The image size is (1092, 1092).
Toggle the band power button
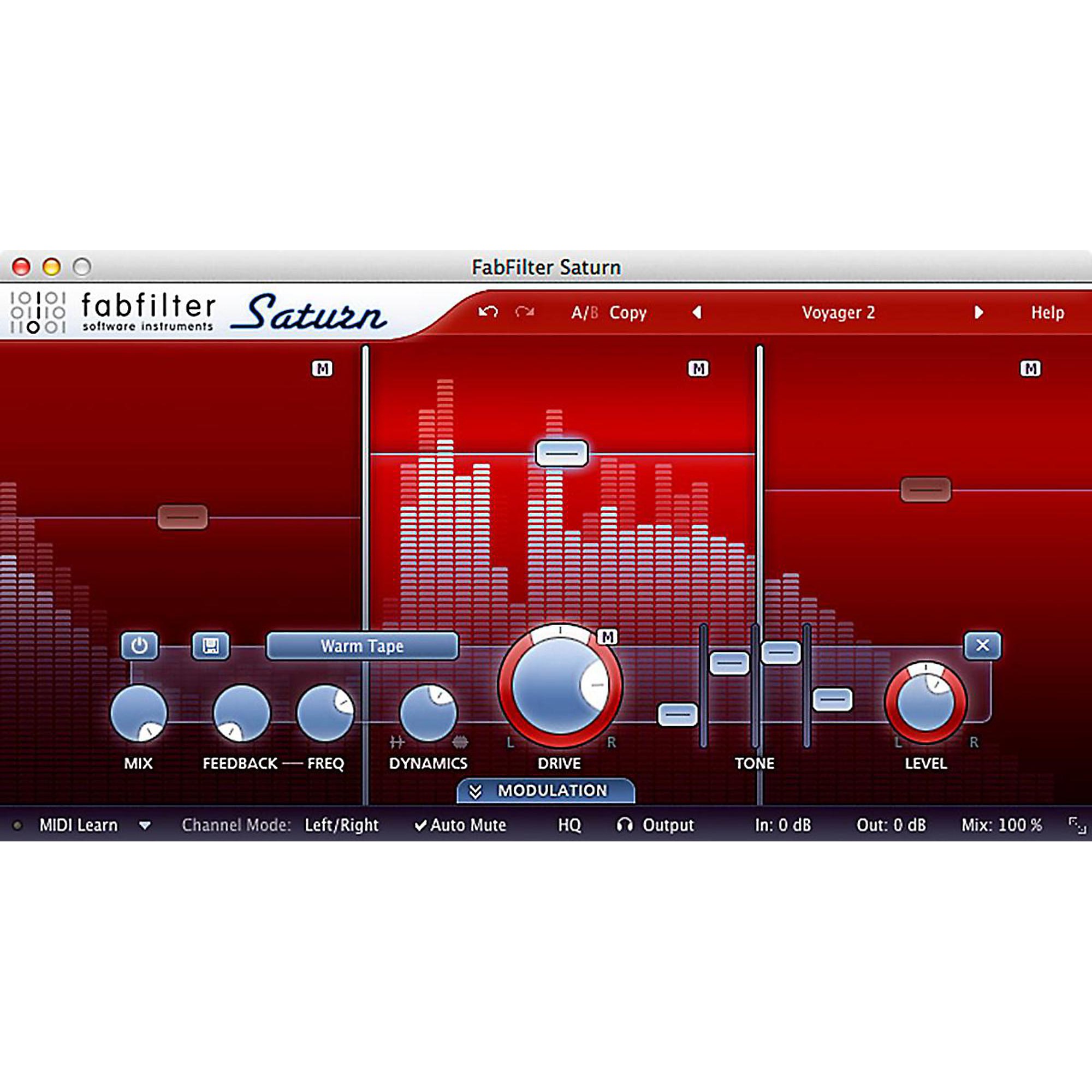[x=139, y=645]
